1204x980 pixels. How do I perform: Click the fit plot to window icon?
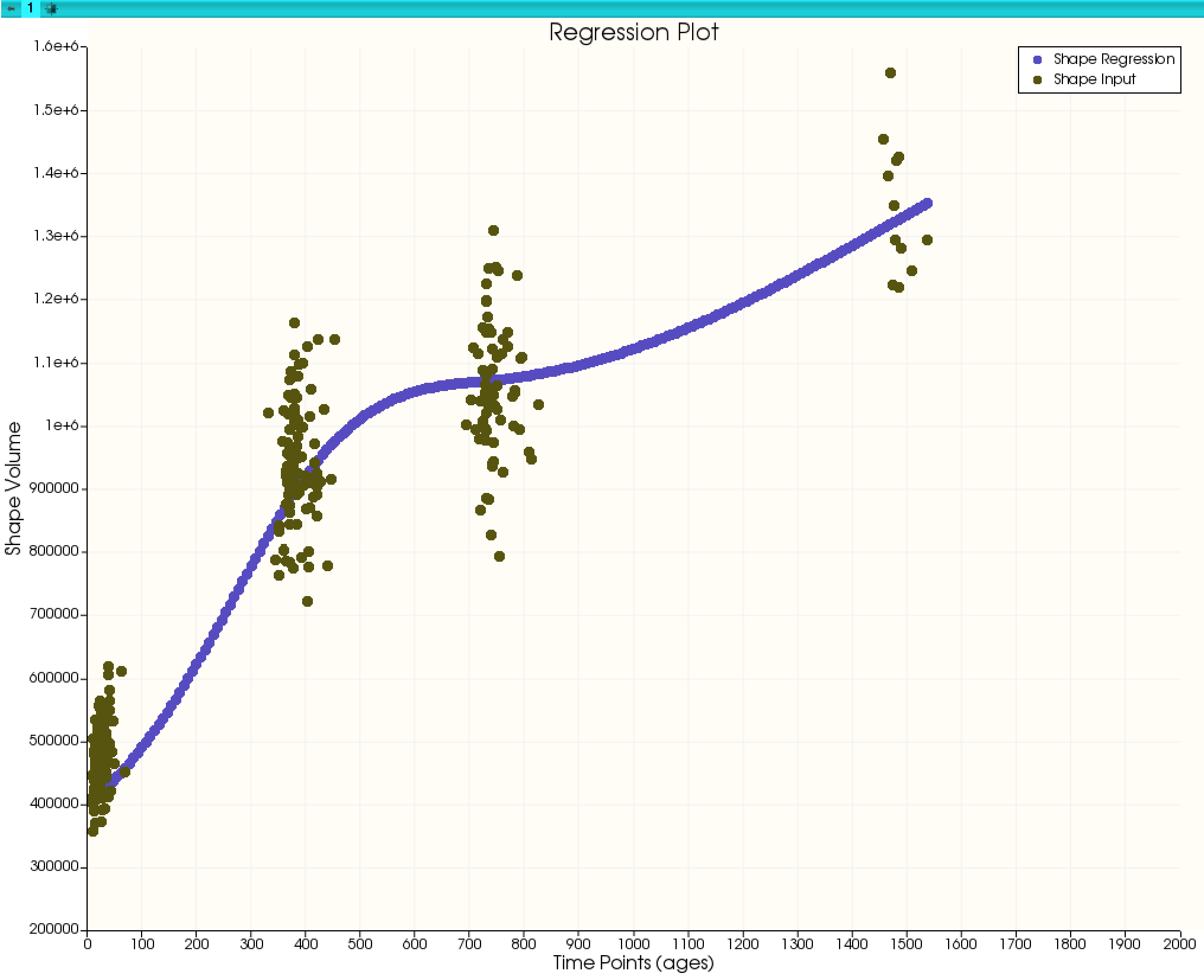[52, 9]
